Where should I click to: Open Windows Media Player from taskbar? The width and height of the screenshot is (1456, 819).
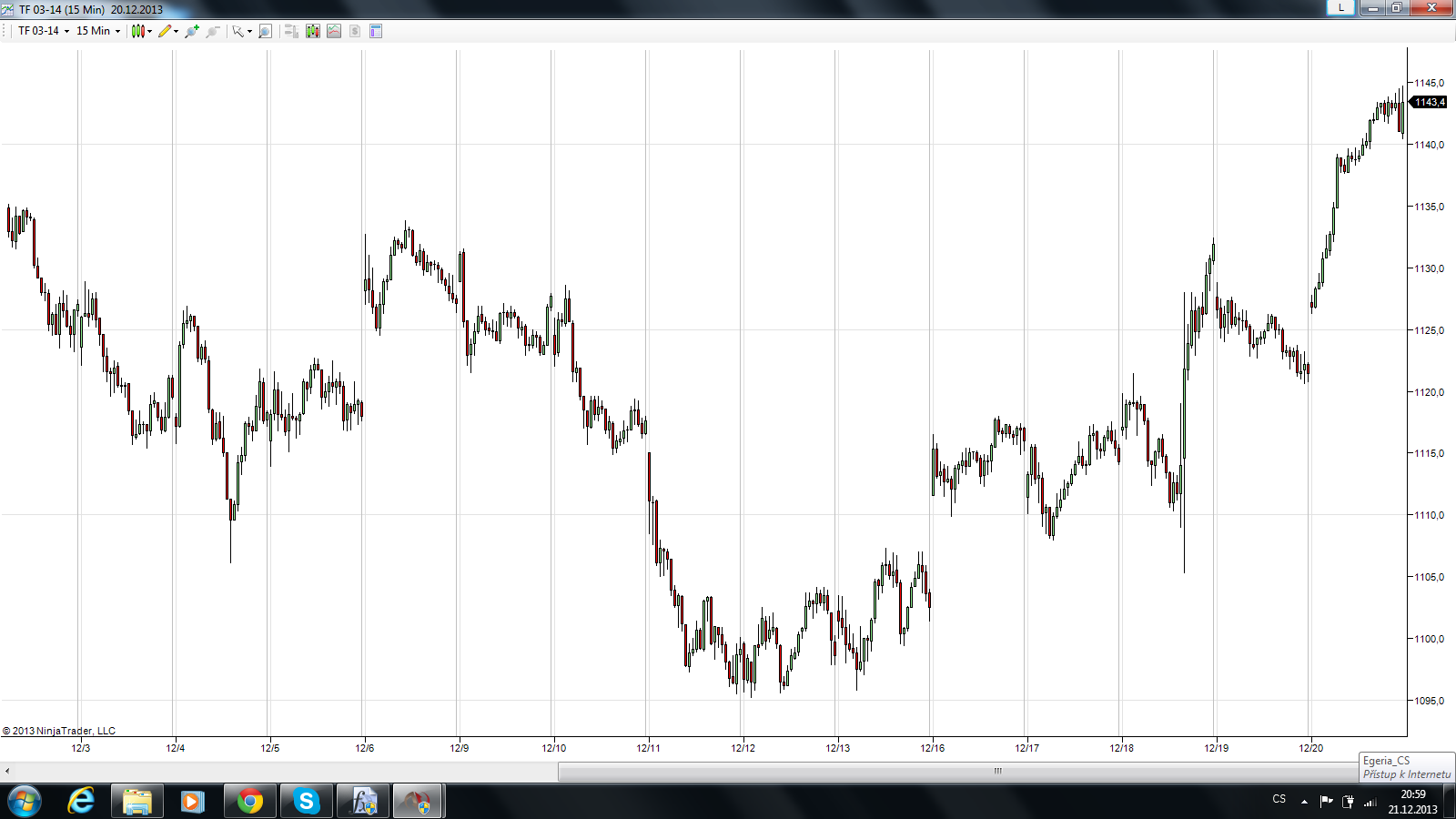tap(192, 802)
